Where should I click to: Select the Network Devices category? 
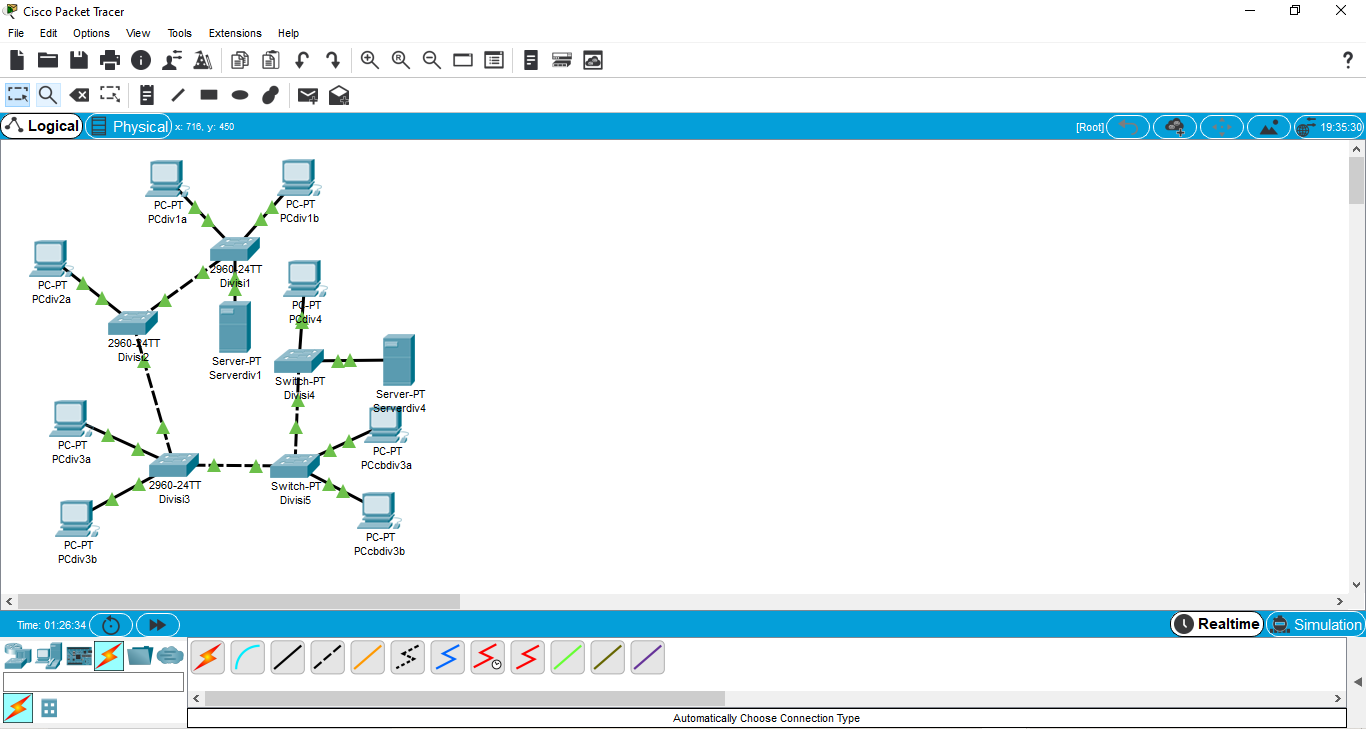pyautogui.click(x=17, y=656)
